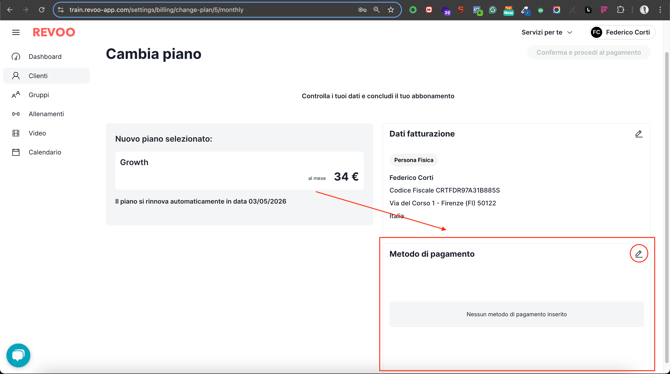Click Nessun metodo di pagamento inserito message
670x374 pixels.
pos(516,314)
